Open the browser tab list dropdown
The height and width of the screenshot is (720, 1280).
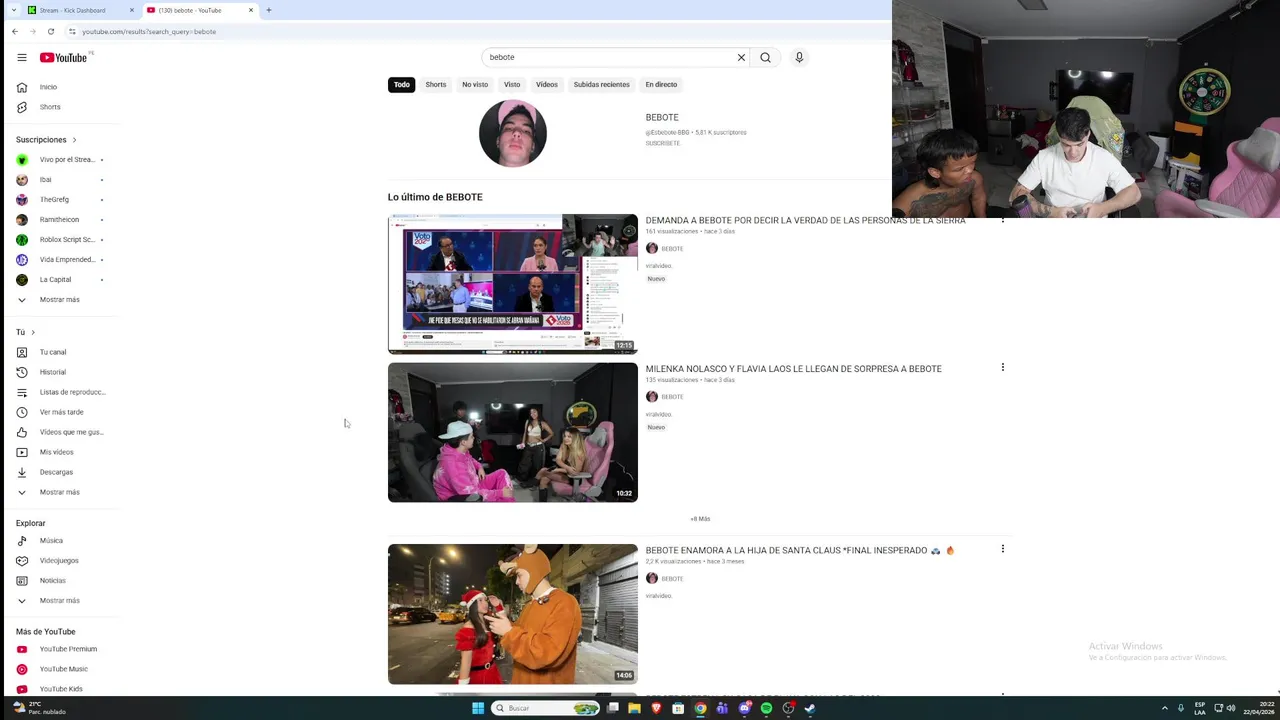point(13,10)
